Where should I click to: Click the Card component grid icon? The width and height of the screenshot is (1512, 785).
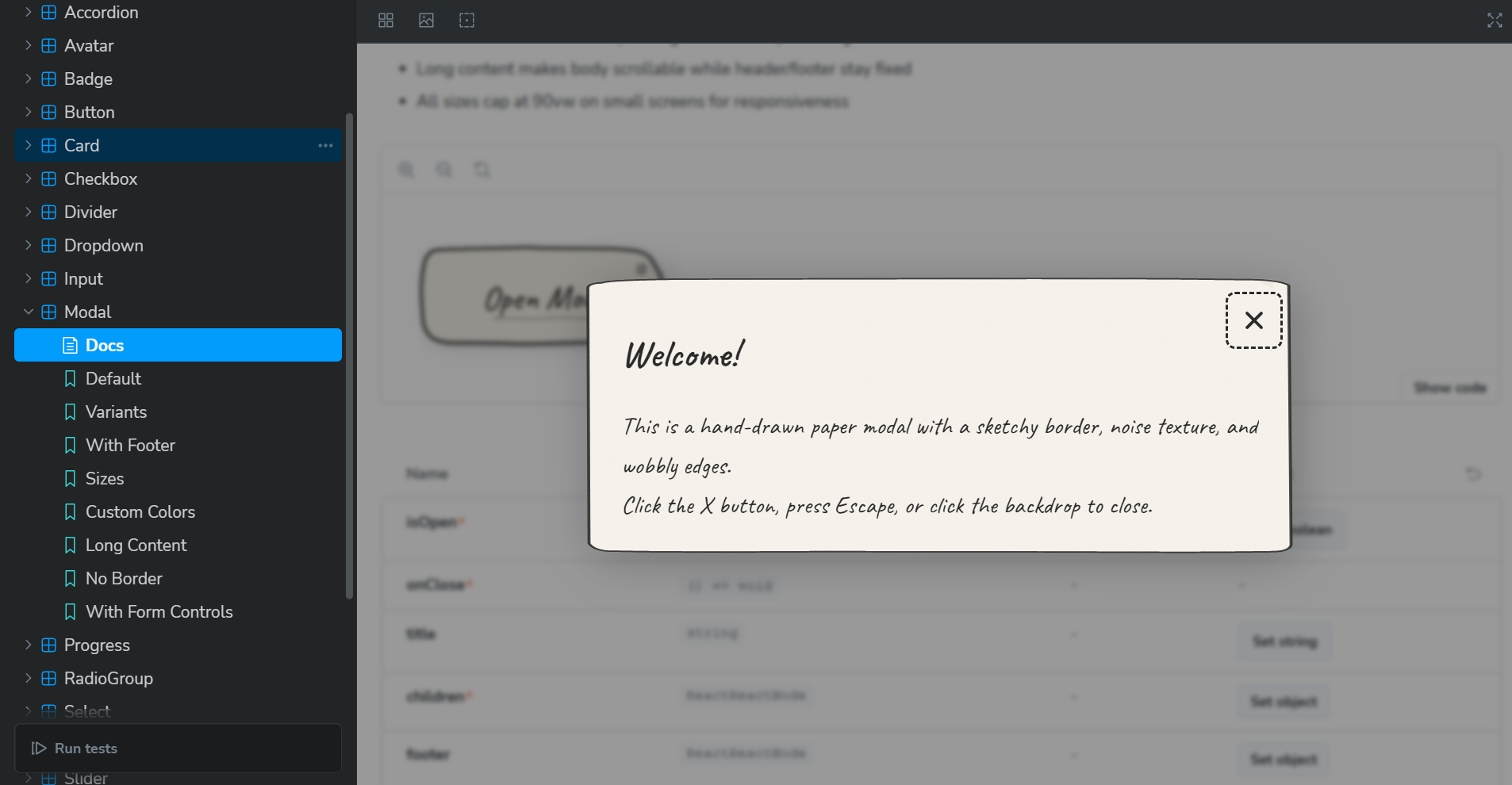point(48,145)
